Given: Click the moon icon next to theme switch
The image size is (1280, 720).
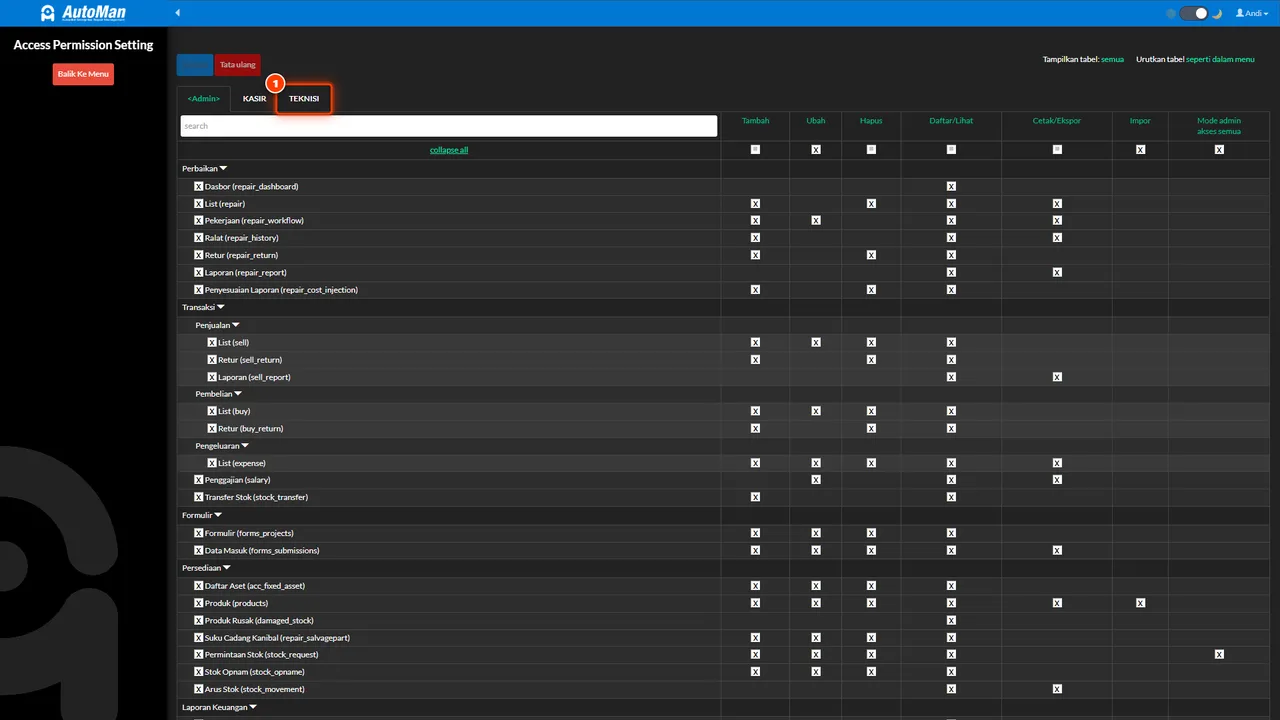Looking at the screenshot, I should tap(1217, 13).
